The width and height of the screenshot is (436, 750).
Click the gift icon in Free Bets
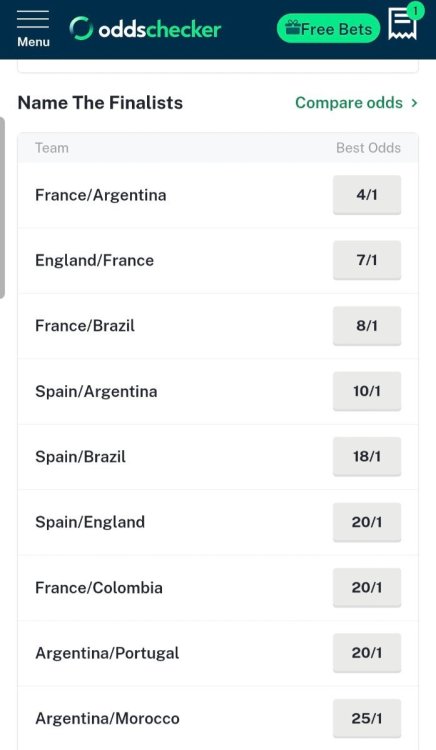pos(293,28)
